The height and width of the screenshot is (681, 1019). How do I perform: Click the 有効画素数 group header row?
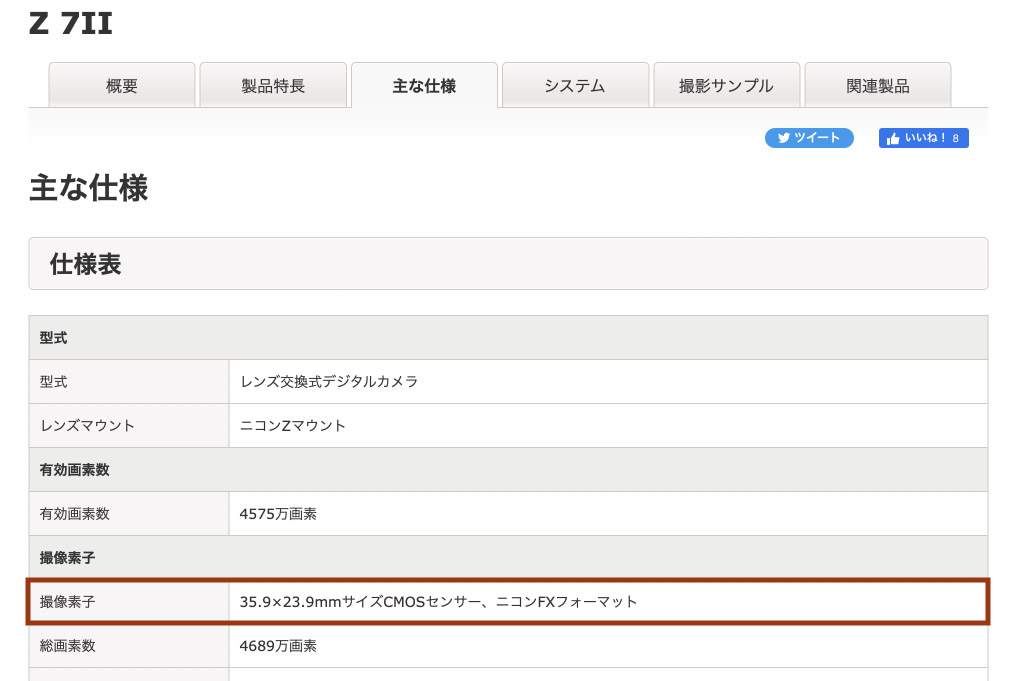click(x=508, y=470)
